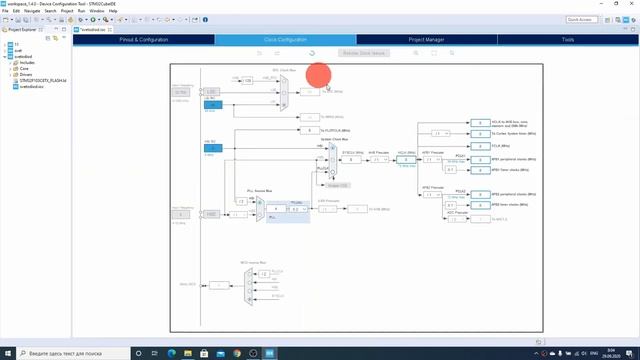This screenshot has height=360, width=640.
Task: Expand the Drivers folder in Project Explorer
Action: pos(10,75)
